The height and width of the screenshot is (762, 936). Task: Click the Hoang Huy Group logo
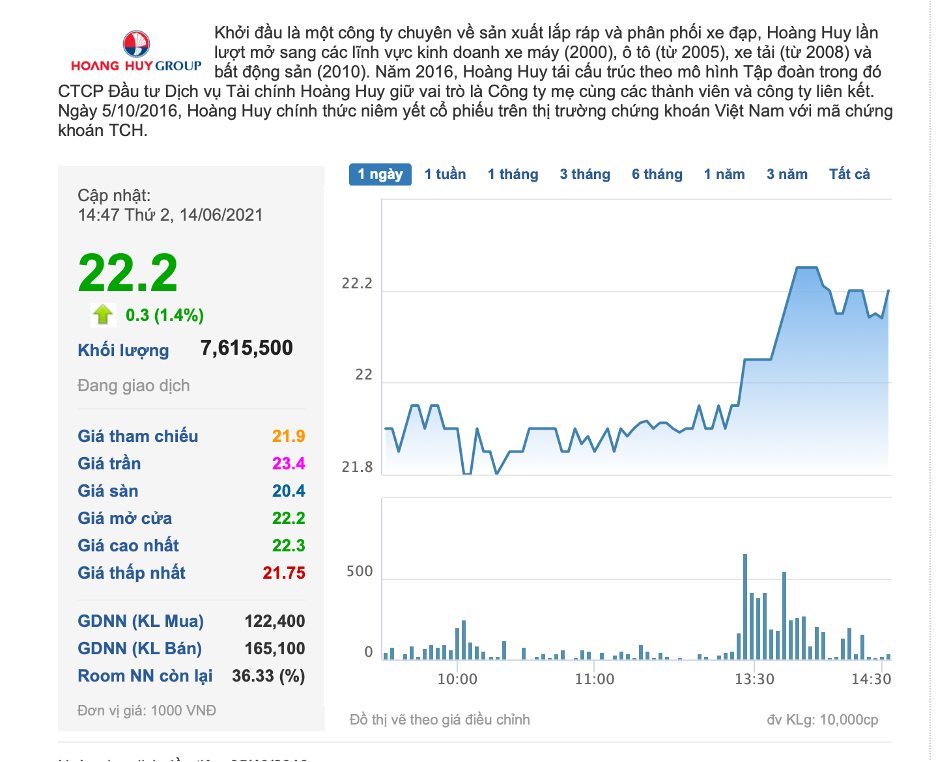136,52
